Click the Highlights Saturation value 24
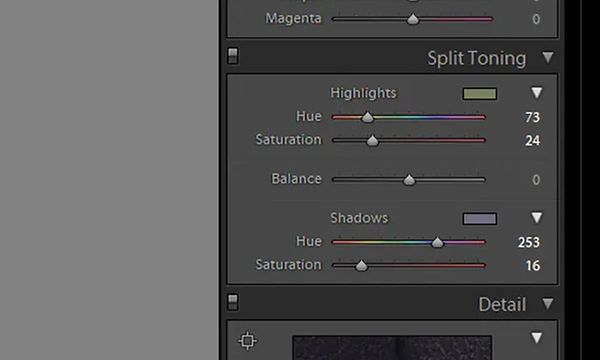The image size is (600, 360). click(x=532, y=141)
